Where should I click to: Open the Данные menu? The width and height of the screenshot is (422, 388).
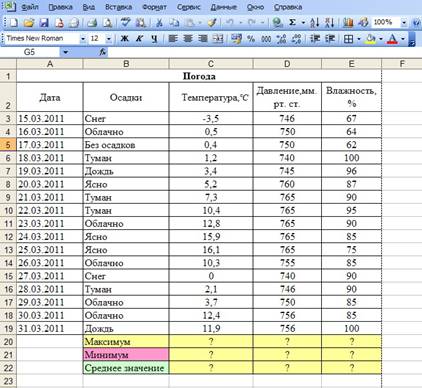223,7
